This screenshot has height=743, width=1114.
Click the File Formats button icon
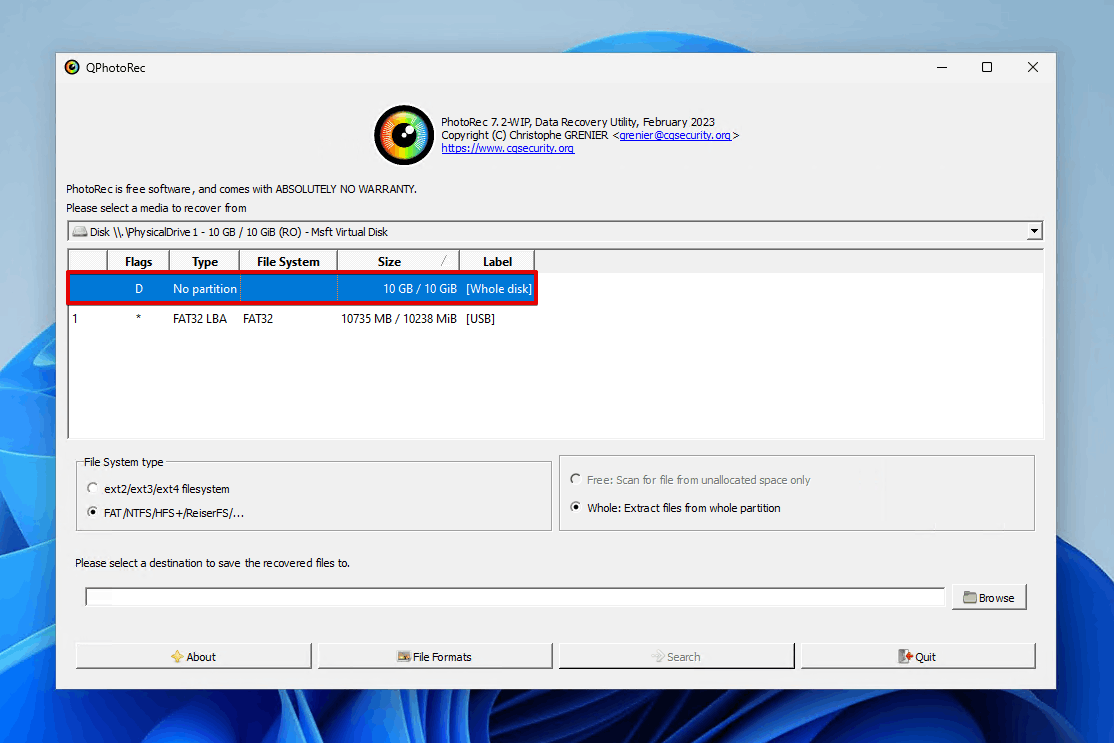[403, 657]
